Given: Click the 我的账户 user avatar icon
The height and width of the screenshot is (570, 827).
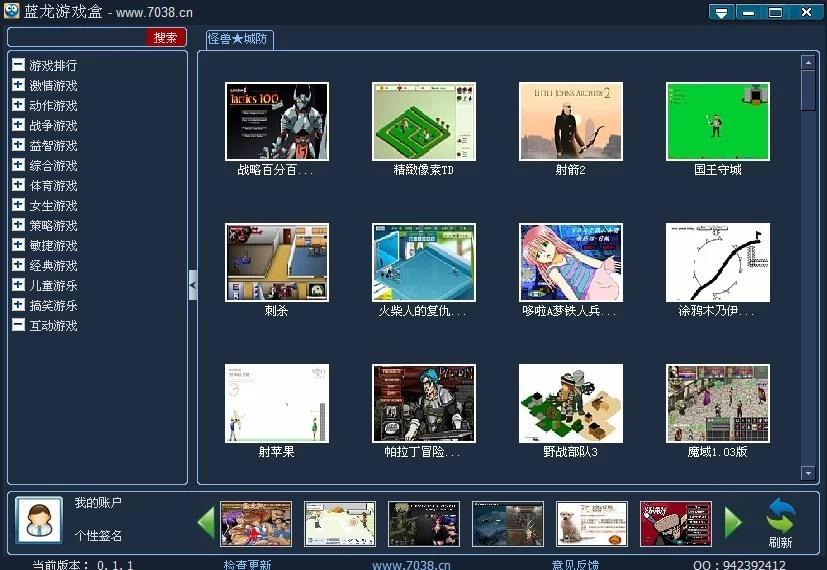Looking at the screenshot, I should pos(39,520).
